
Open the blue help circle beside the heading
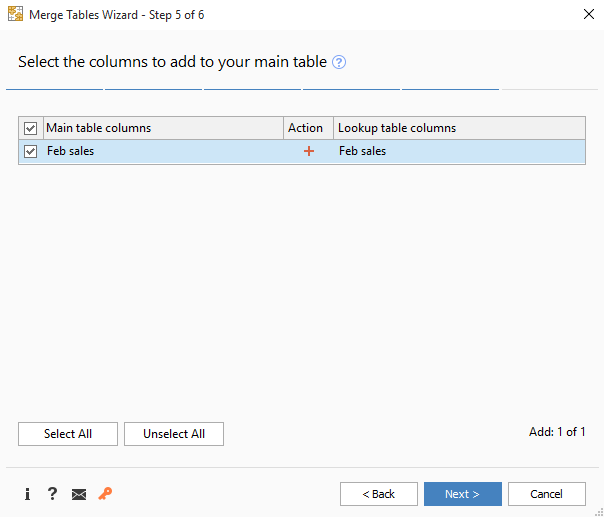pyautogui.click(x=339, y=62)
